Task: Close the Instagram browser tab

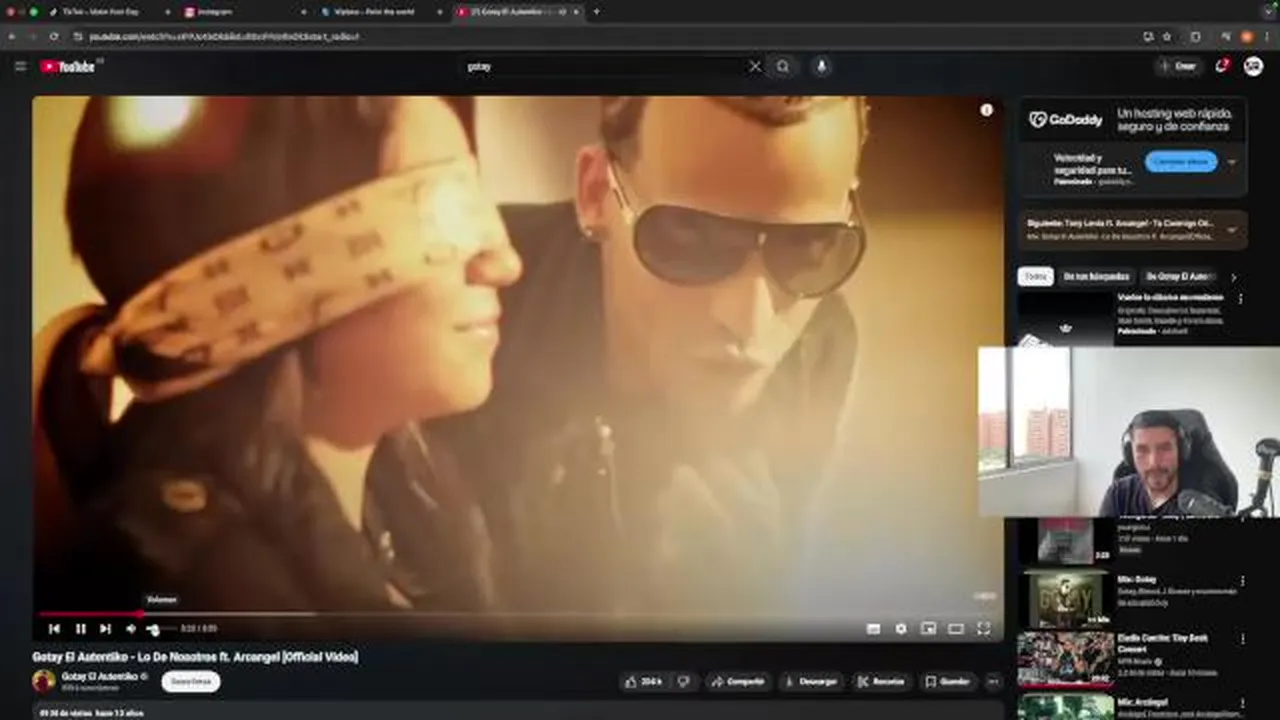Action: pyautogui.click(x=303, y=12)
